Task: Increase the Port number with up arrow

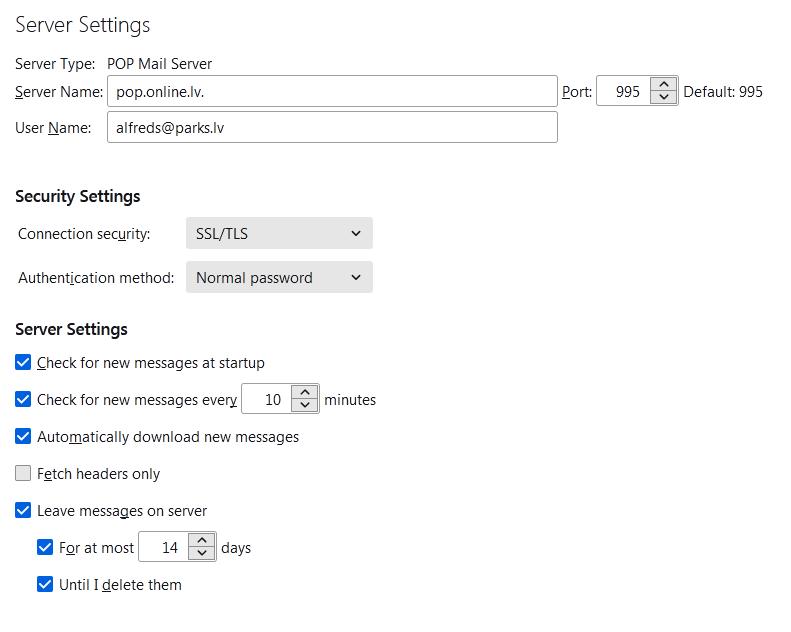Action: point(664,85)
